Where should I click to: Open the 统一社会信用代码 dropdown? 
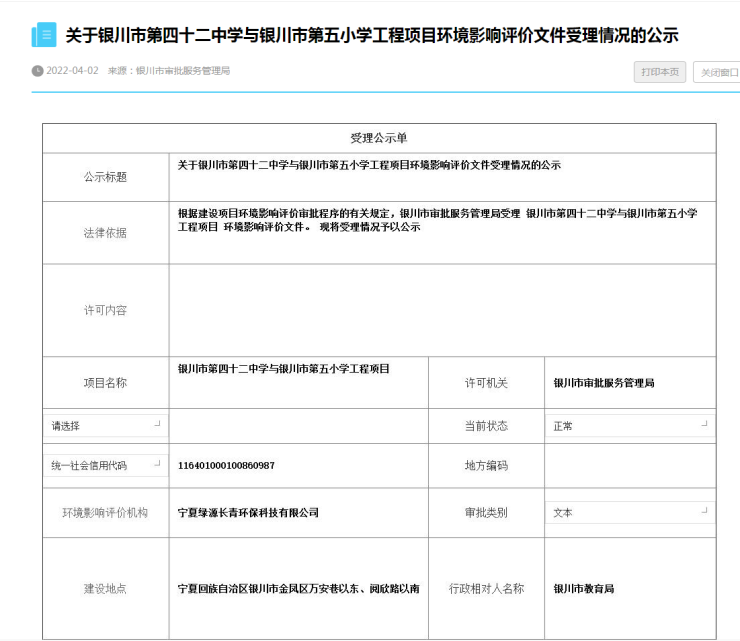(106, 465)
